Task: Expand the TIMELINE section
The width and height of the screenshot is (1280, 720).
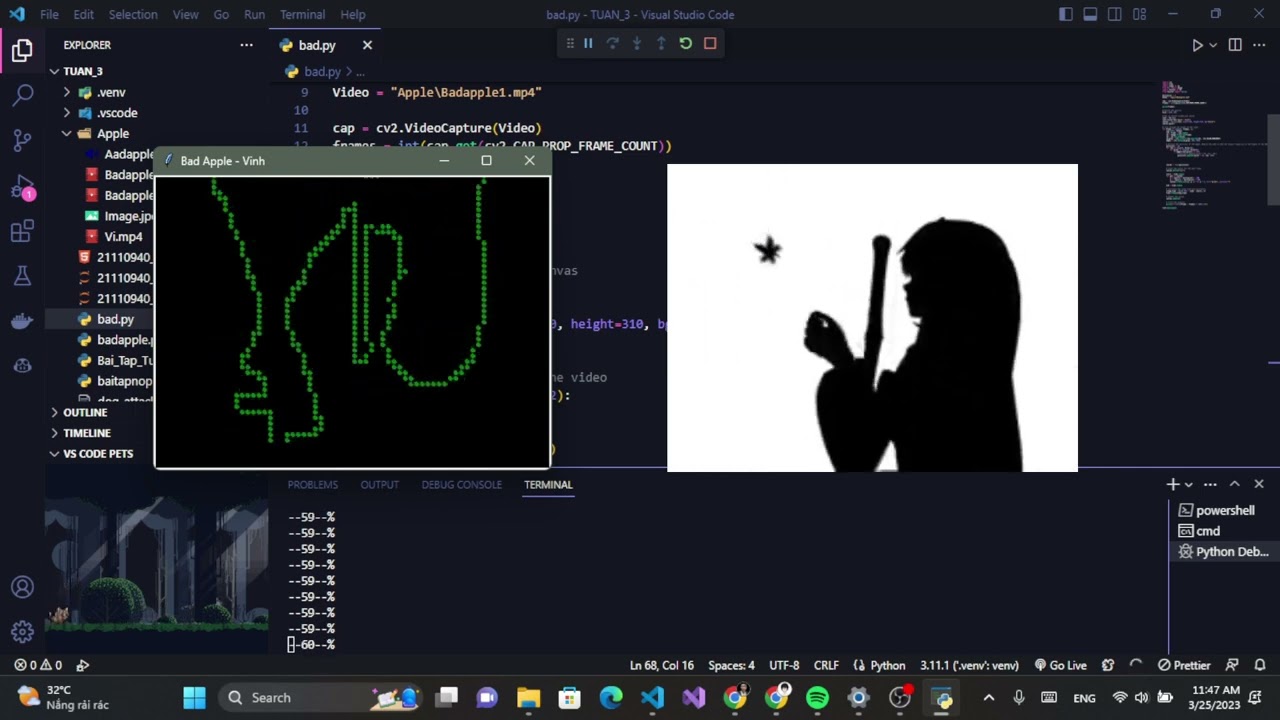Action: pos(87,433)
